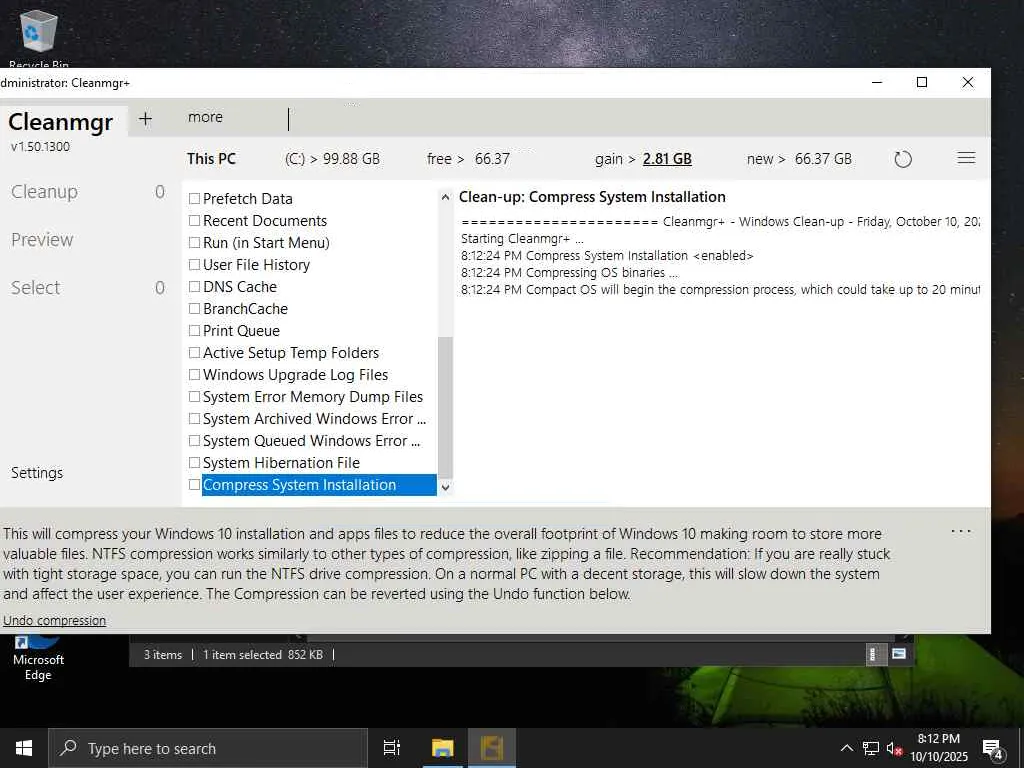Click the muted volume tray icon
Image resolution: width=1024 pixels, height=768 pixels.
(893, 748)
